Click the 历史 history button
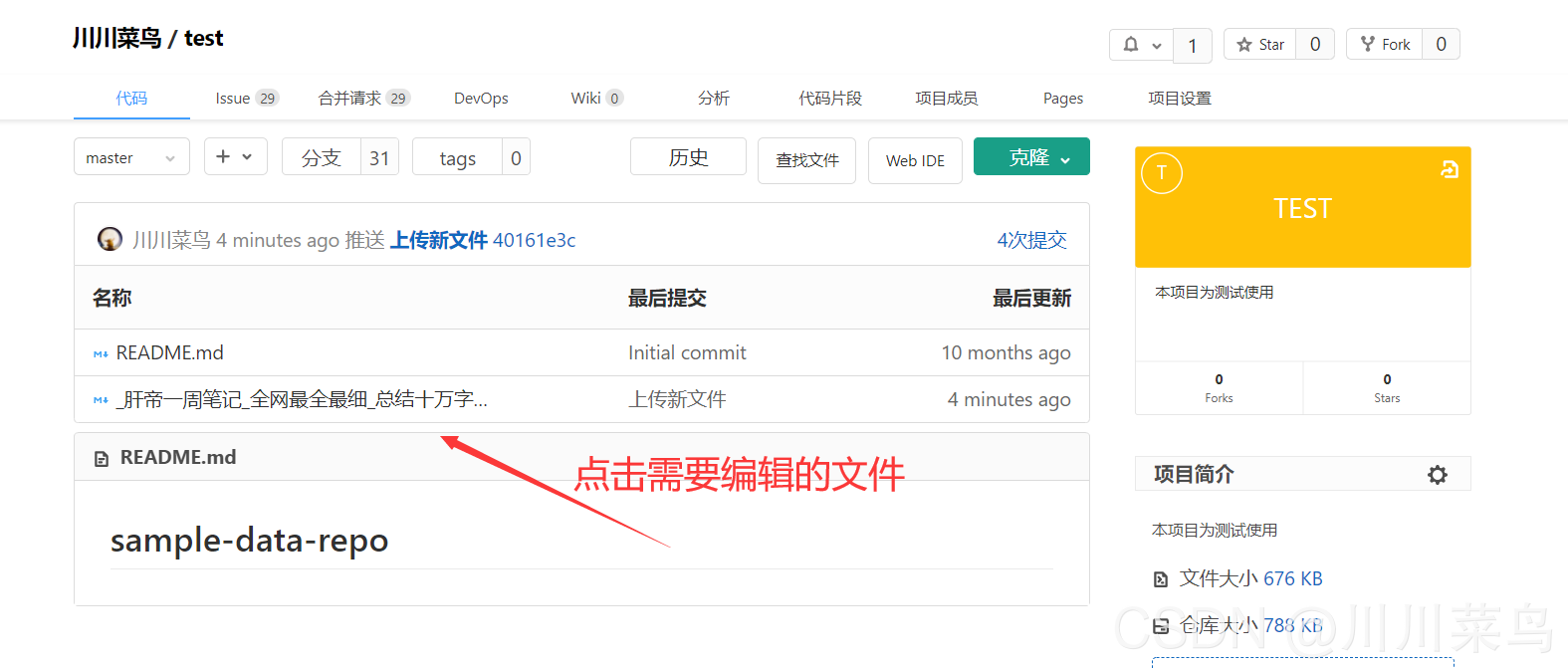1568x668 pixels. point(688,157)
